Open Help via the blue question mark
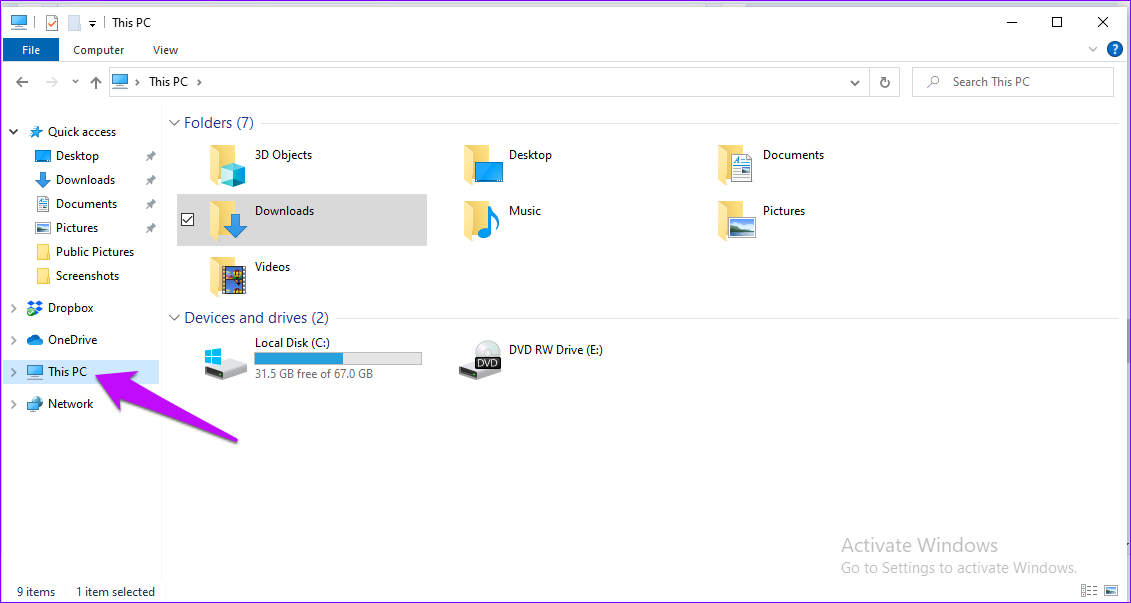1131x603 pixels. 1114,49
